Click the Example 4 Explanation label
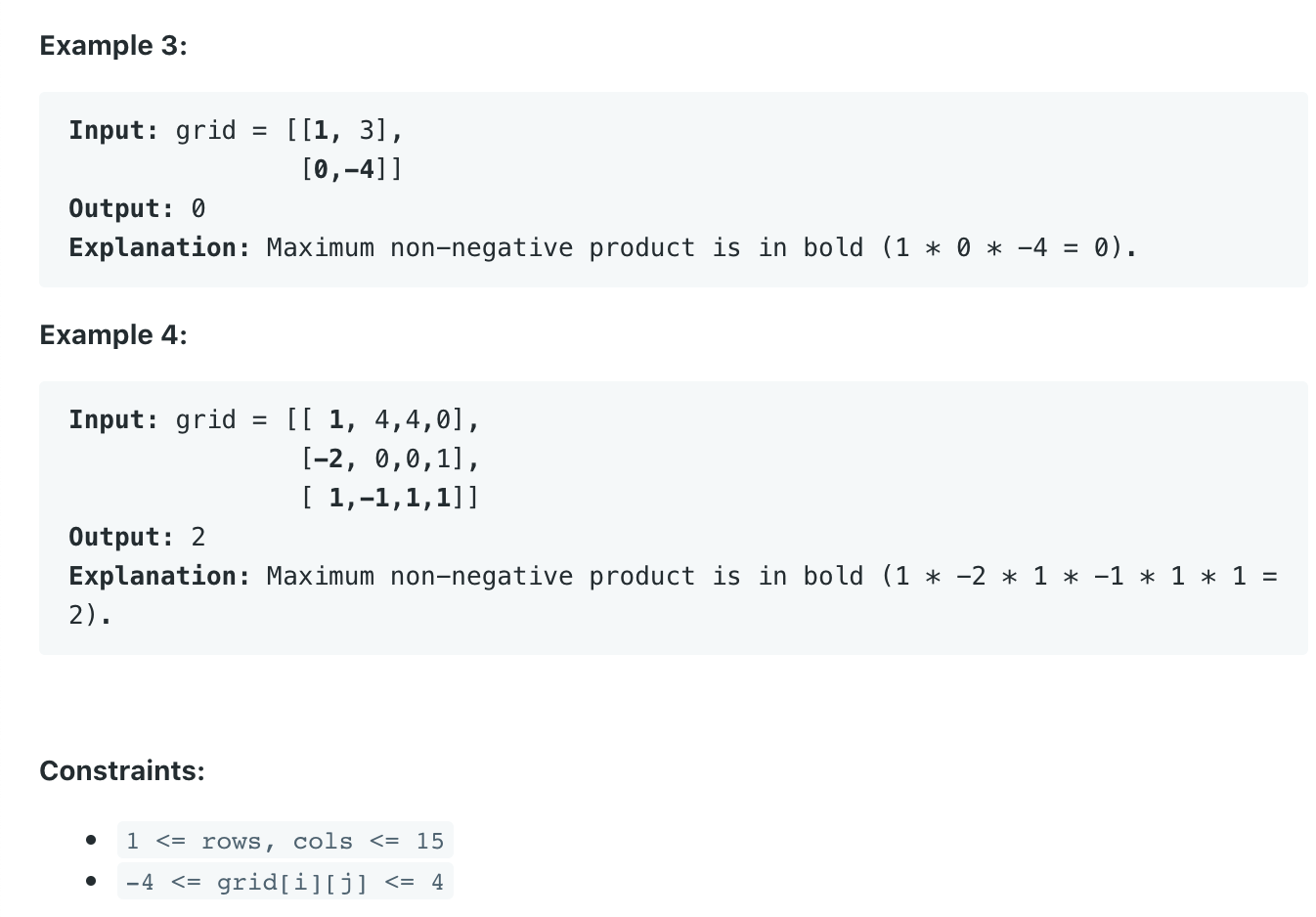 click(x=160, y=576)
